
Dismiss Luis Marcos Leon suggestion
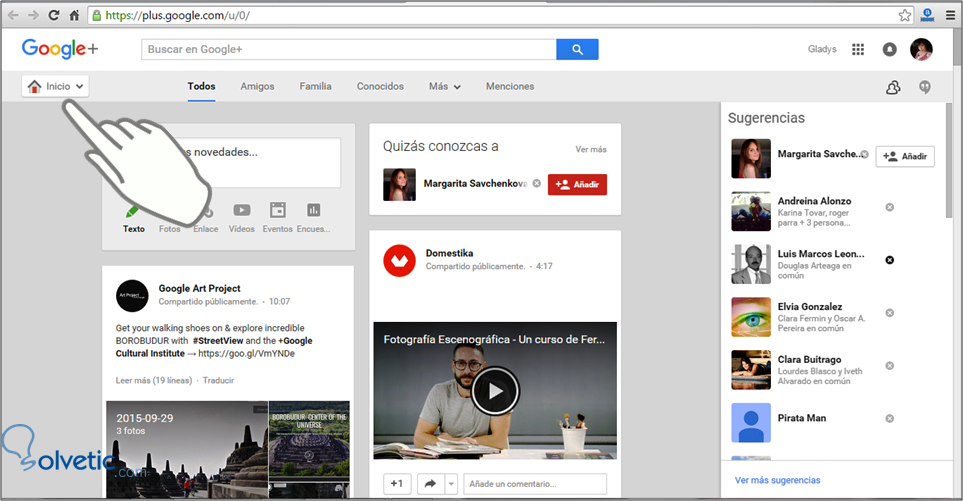point(889,260)
